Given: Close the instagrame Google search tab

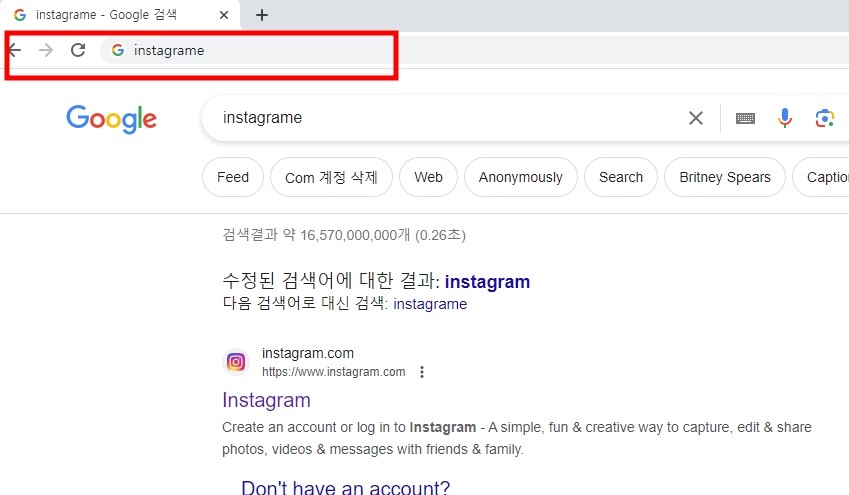Looking at the screenshot, I should coord(224,15).
